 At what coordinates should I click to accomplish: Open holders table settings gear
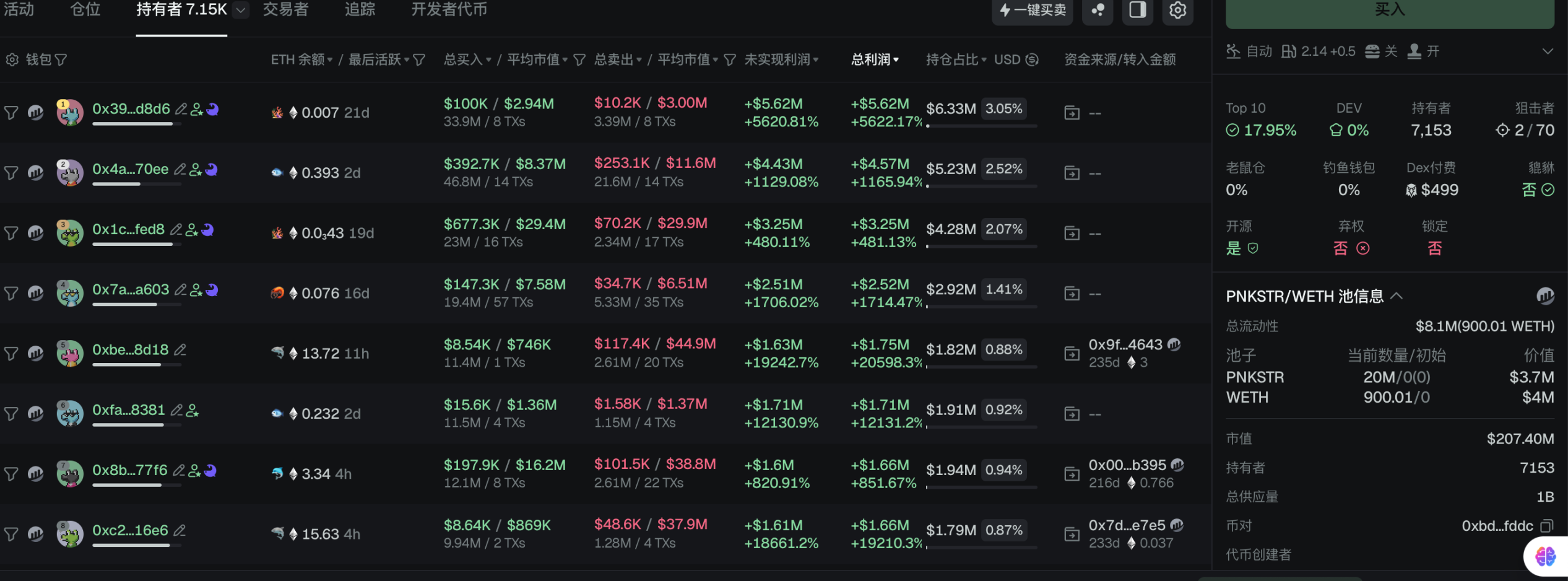pyautogui.click(x=1177, y=10)
